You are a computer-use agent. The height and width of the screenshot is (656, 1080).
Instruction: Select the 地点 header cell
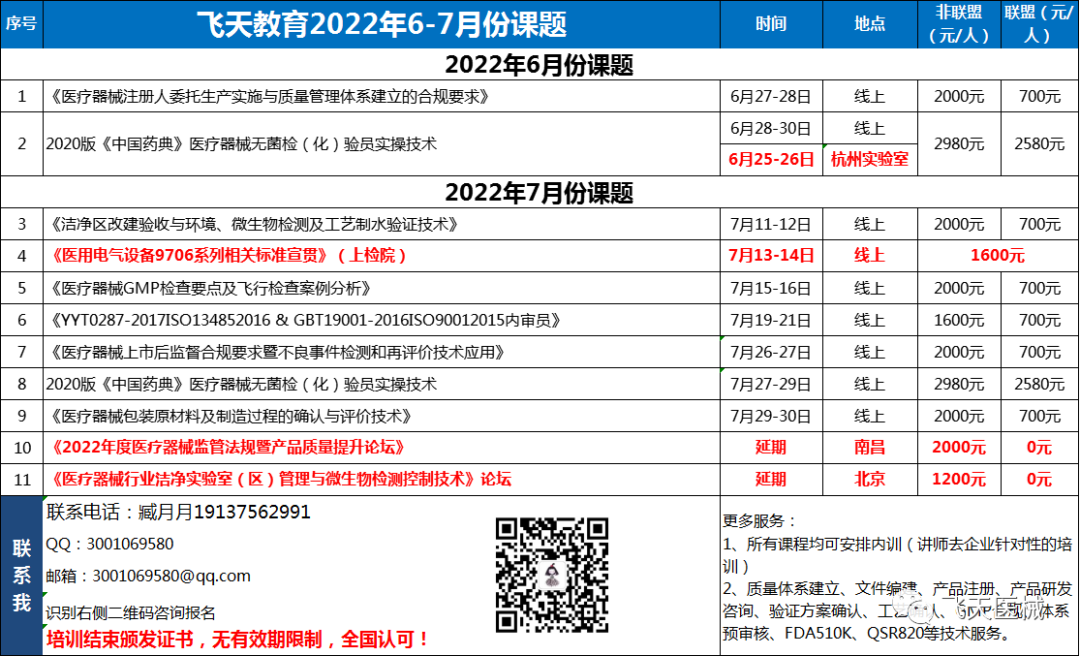[x=870, y=25]
